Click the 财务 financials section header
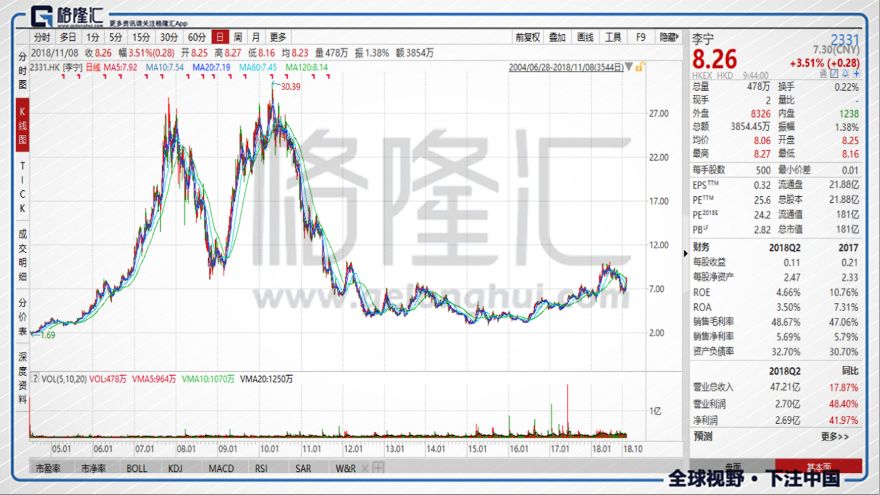880x495 pixels. (701, 247)
